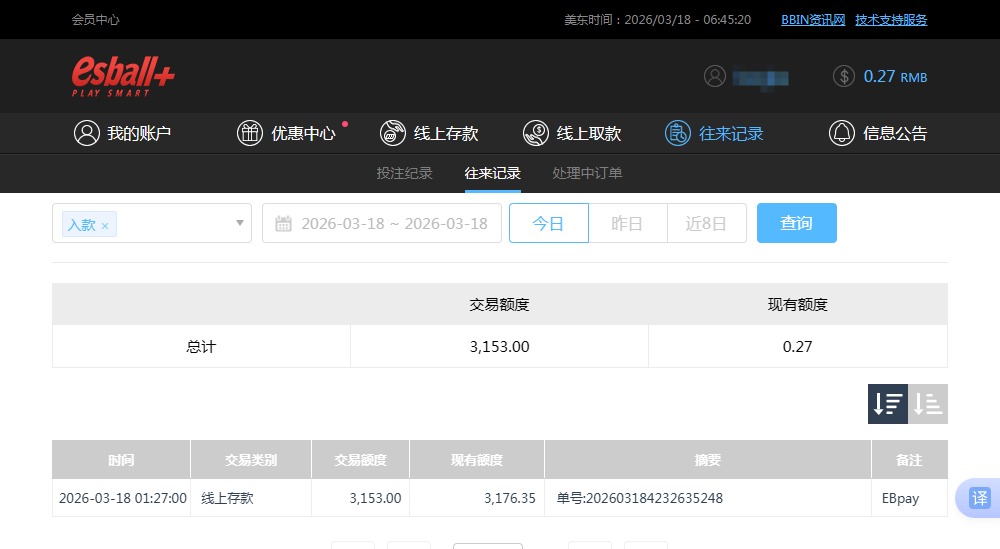1000x549 pixels.
Task: Expand the transaction type dropdown
Action: pyautogui.click(x=240, y=223)
